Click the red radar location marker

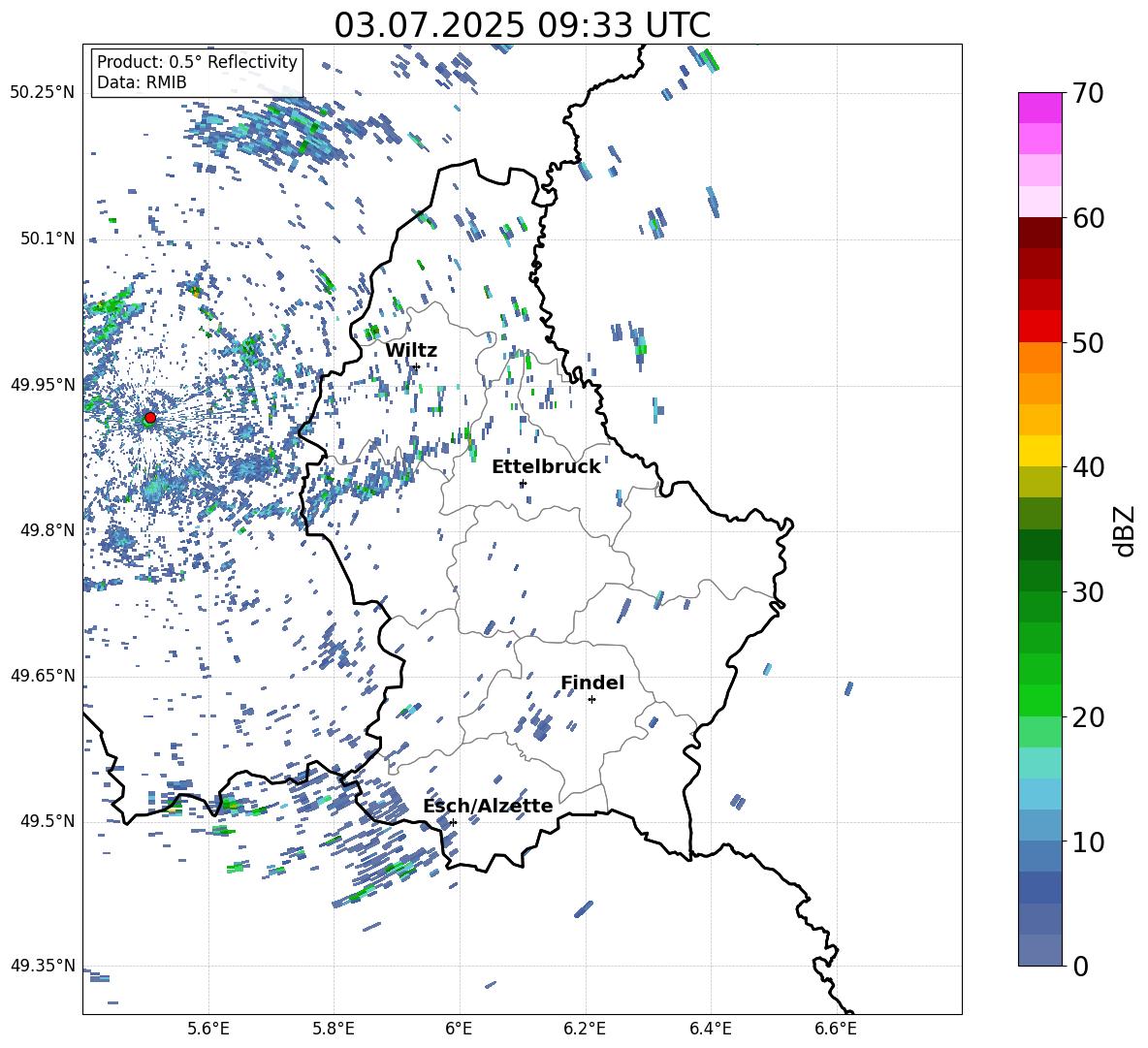(x=150, y=418)
